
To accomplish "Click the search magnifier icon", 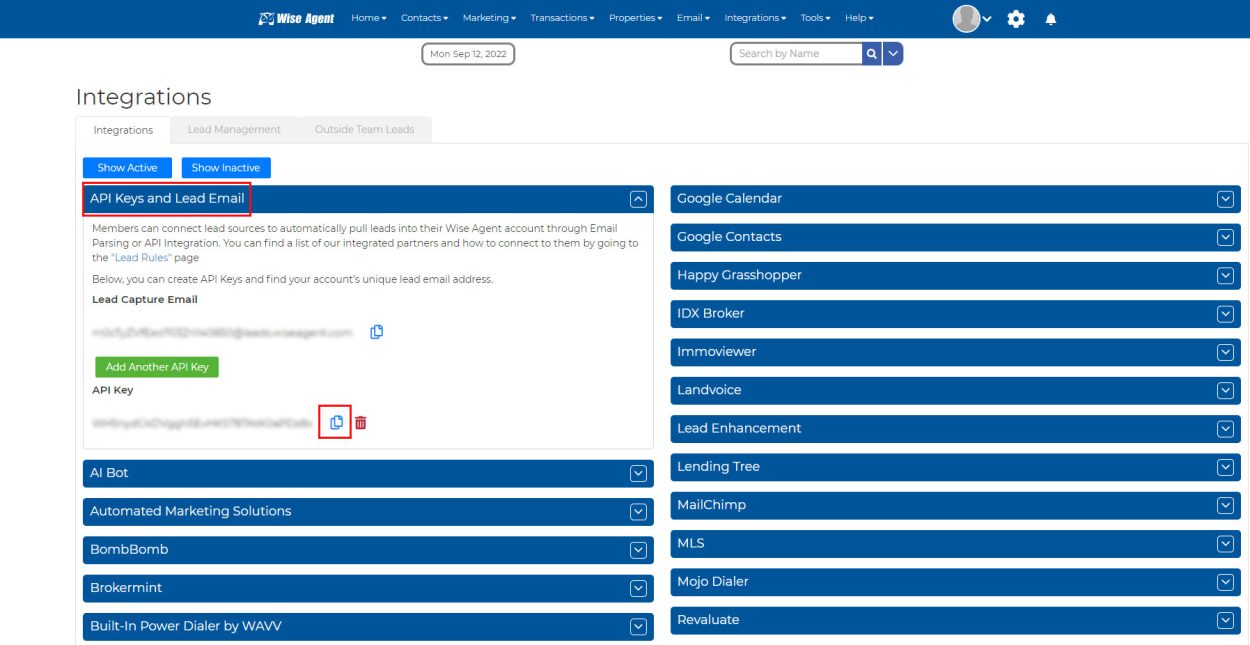I will coord(871,53).
